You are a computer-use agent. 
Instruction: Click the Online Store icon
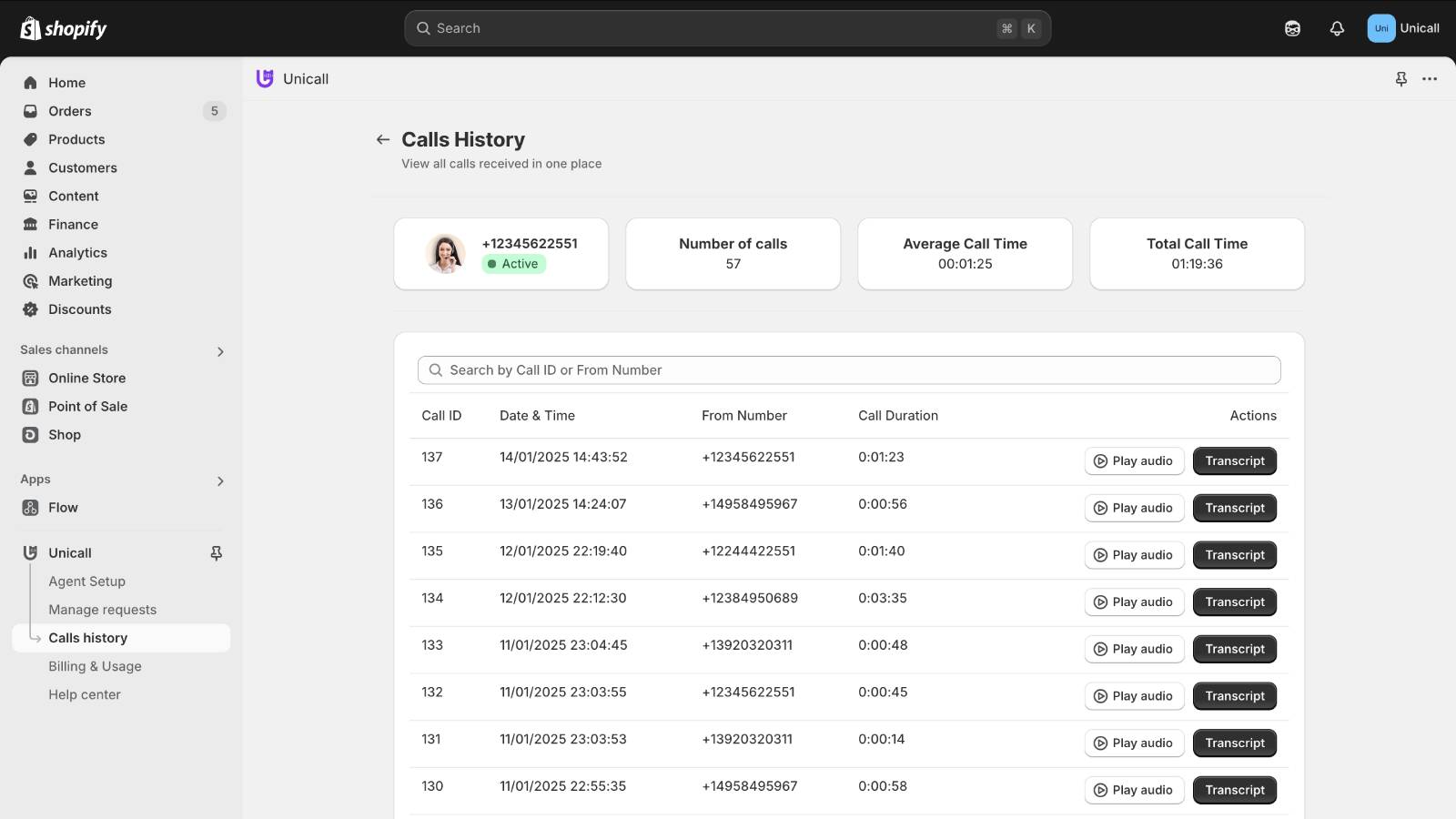pyautogui.click(x=30, y=378)
